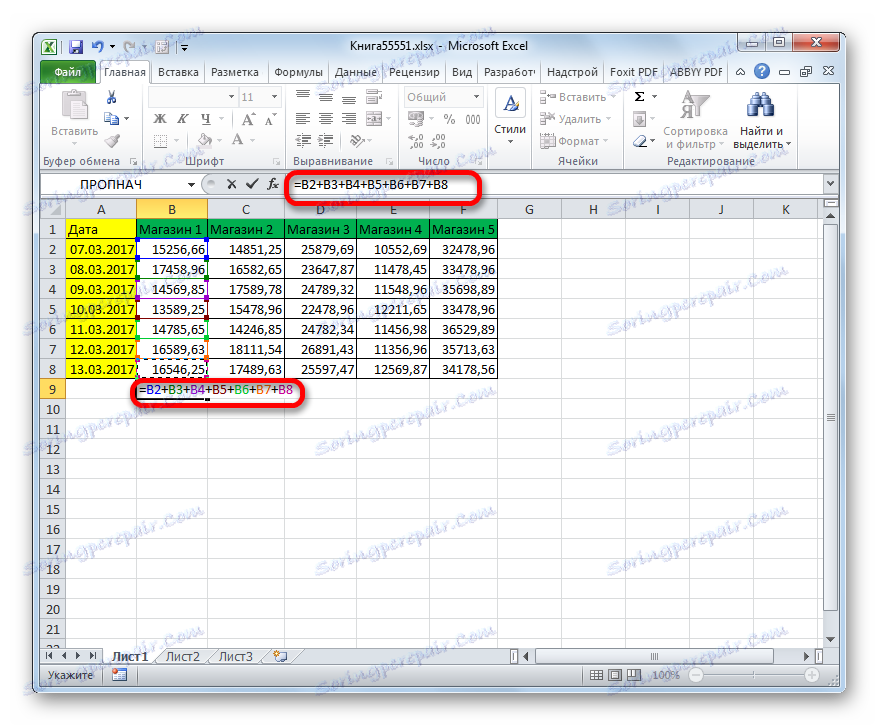879x726 pixels.
Task: Apply italic formatting with the К icon
Action: [x=182, y=119]
